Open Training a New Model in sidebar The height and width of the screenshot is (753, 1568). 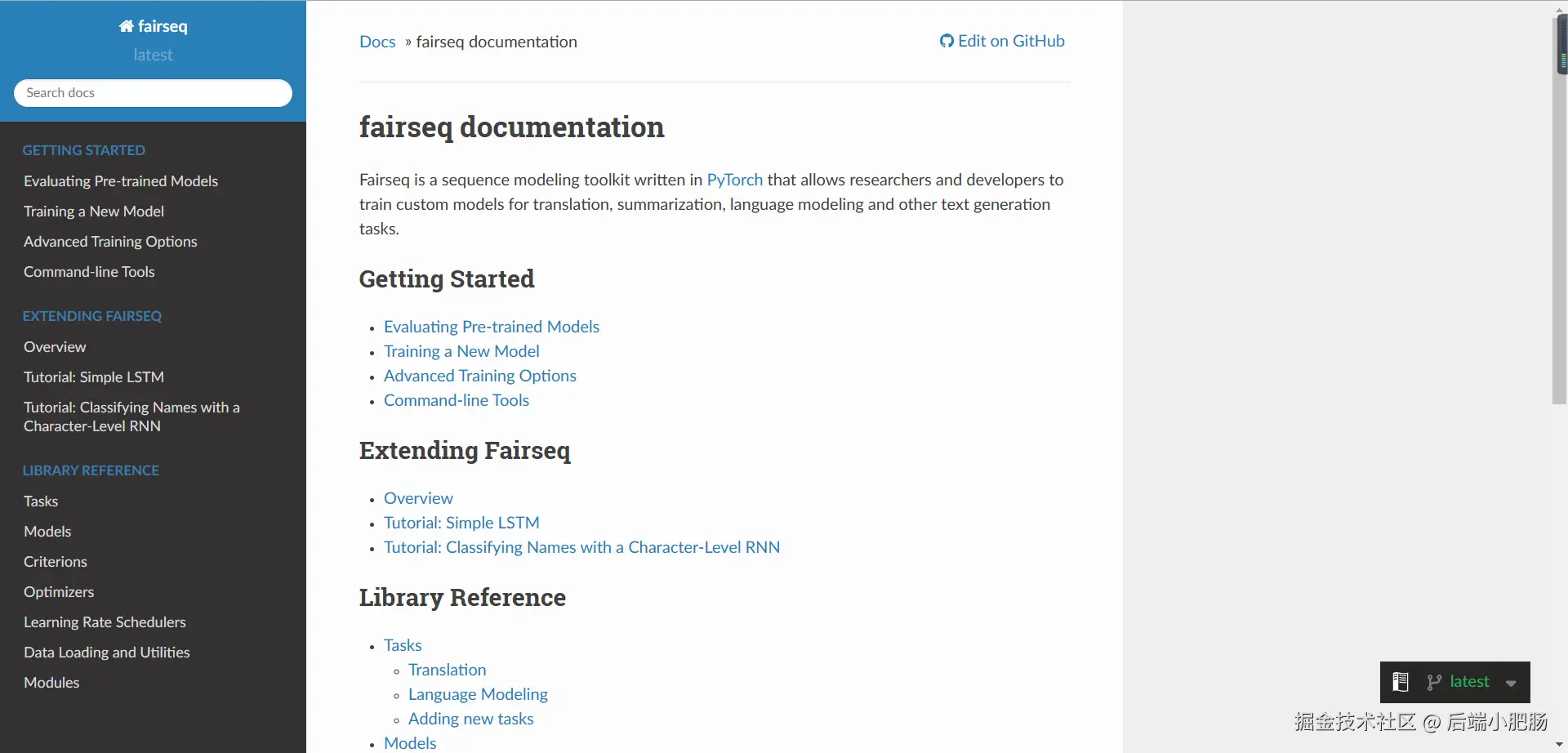(94, 212)
